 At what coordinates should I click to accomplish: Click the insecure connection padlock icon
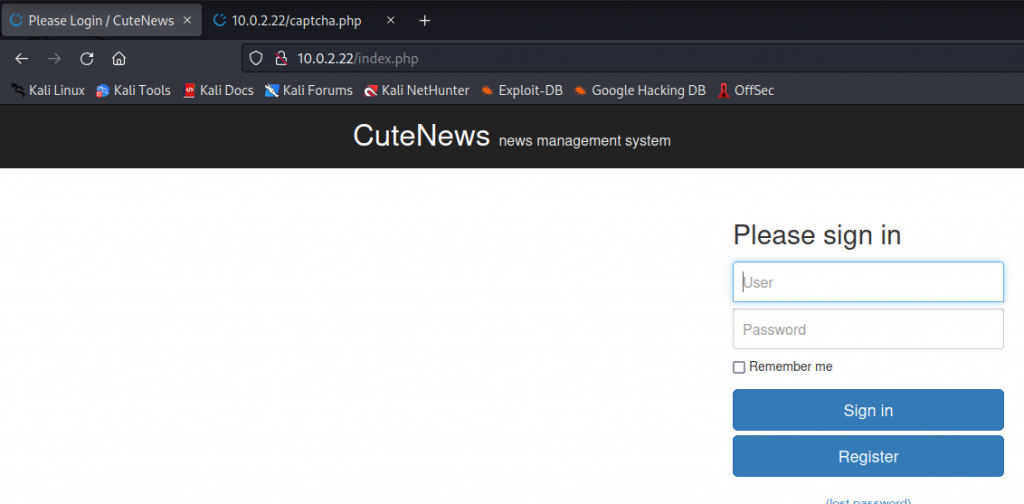click(x=280, y=58)
